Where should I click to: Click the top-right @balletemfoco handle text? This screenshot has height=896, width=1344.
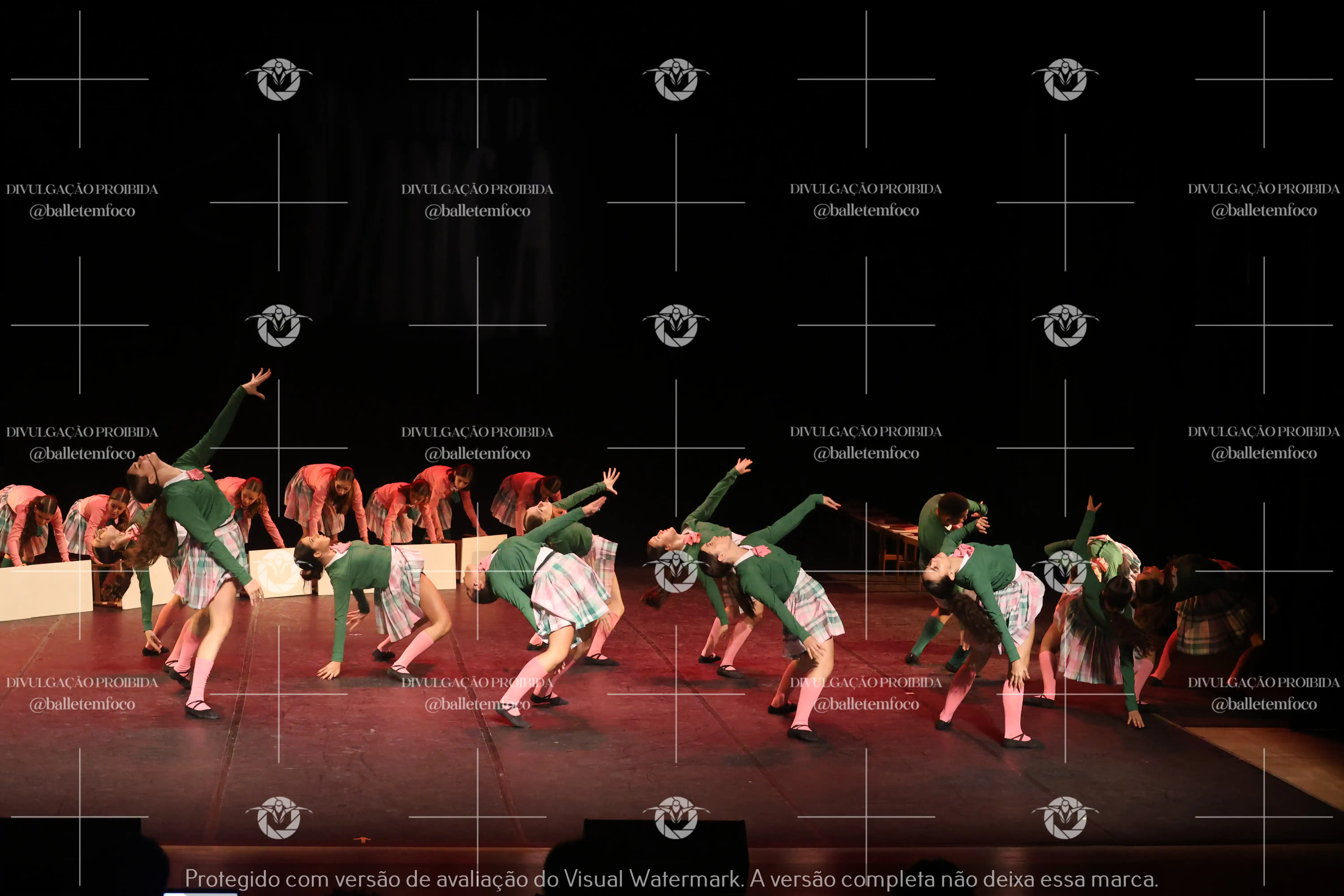tap(1264, 211)
